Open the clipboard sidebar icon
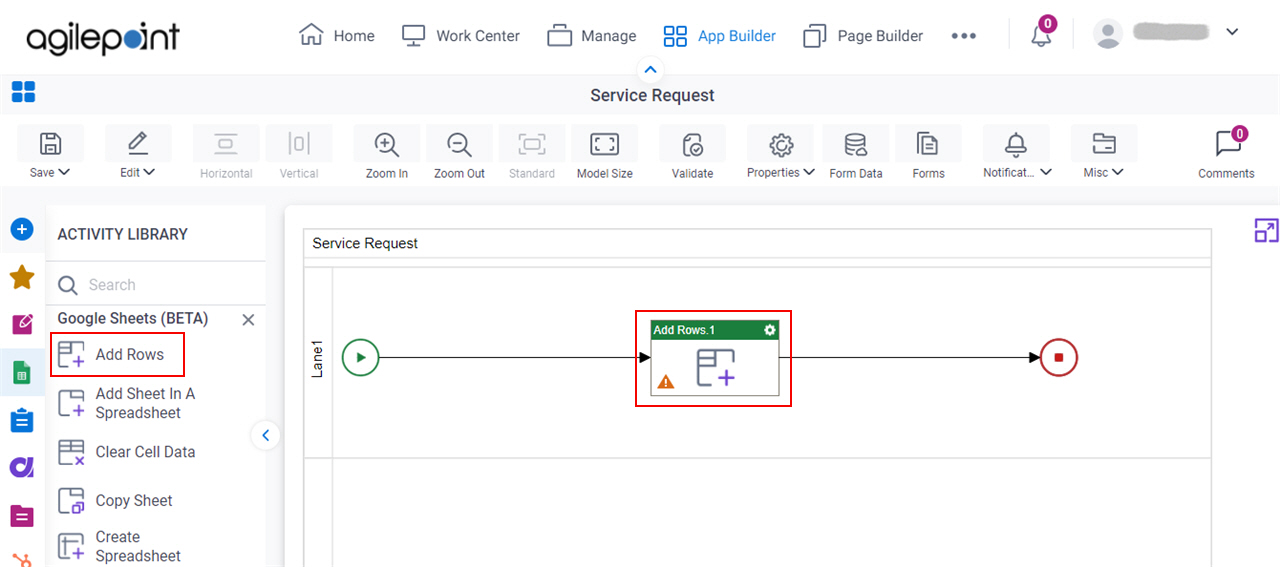 (x=22, y=420)
